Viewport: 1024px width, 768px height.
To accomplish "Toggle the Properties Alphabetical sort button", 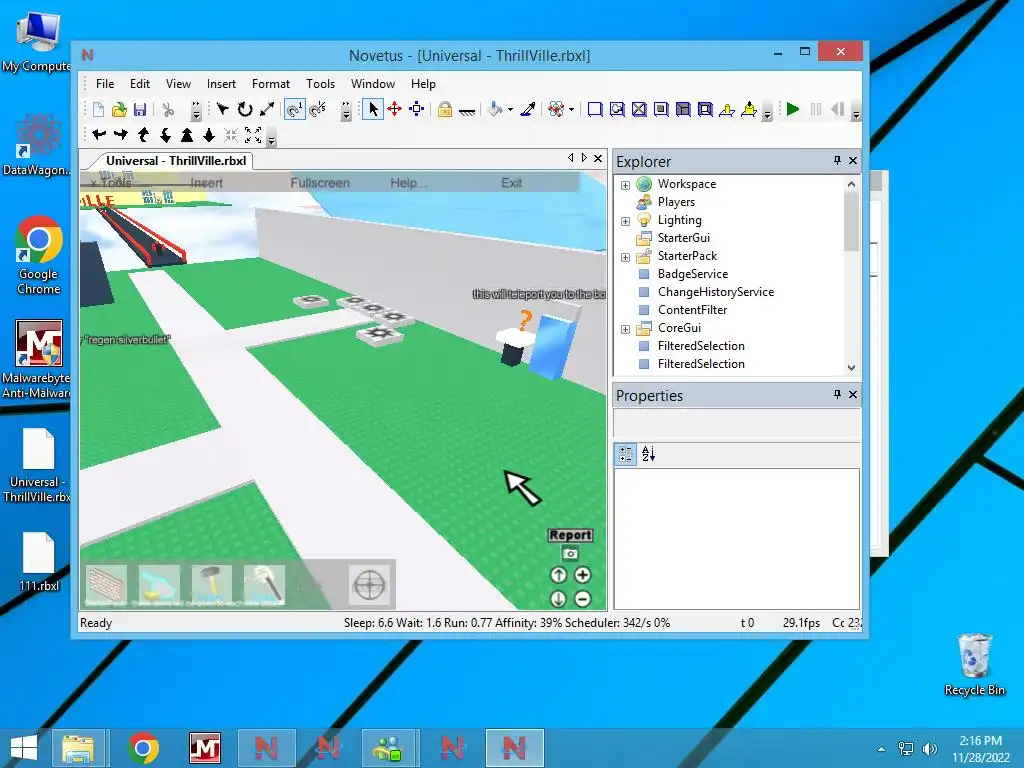I will (x=648, y=454).
